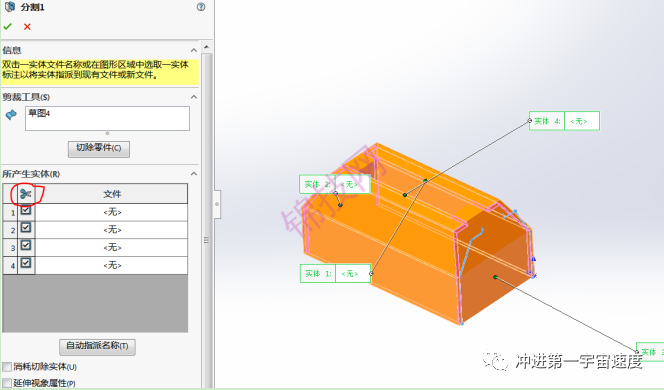Collapse the 剪裁工具 section

[x=194, y=97]
